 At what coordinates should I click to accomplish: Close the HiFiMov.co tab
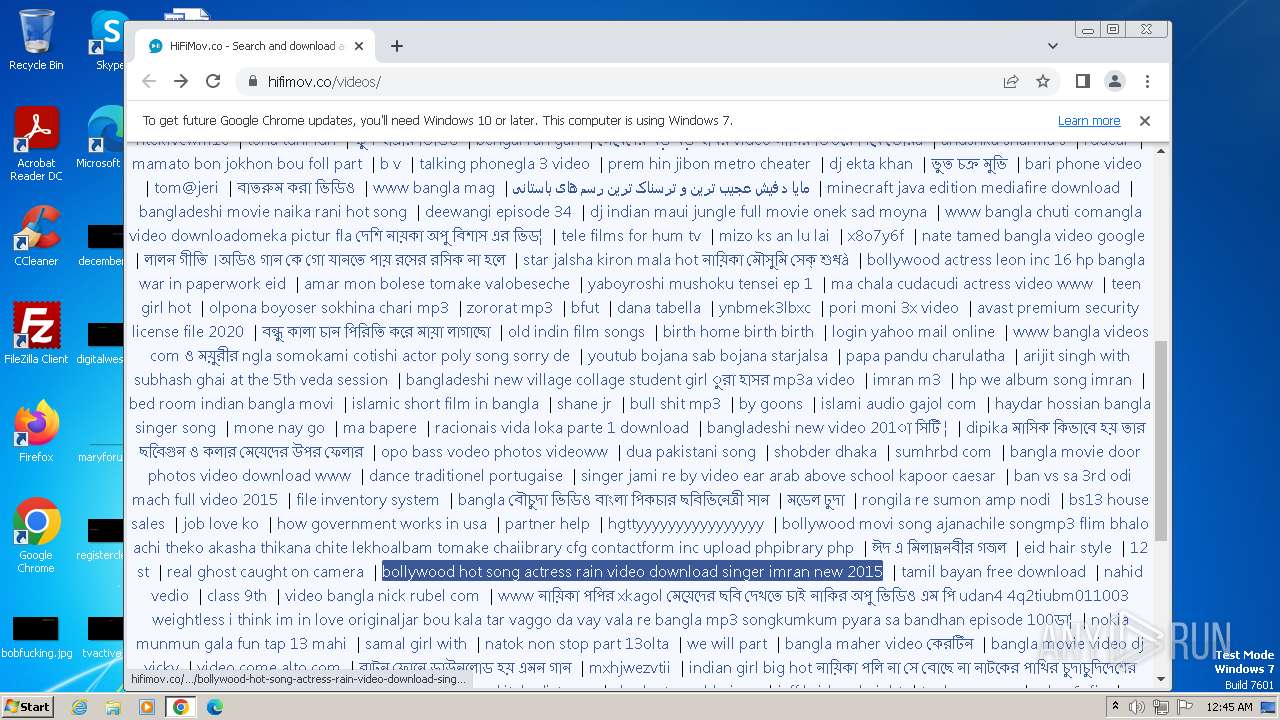(x=359, y=46)
